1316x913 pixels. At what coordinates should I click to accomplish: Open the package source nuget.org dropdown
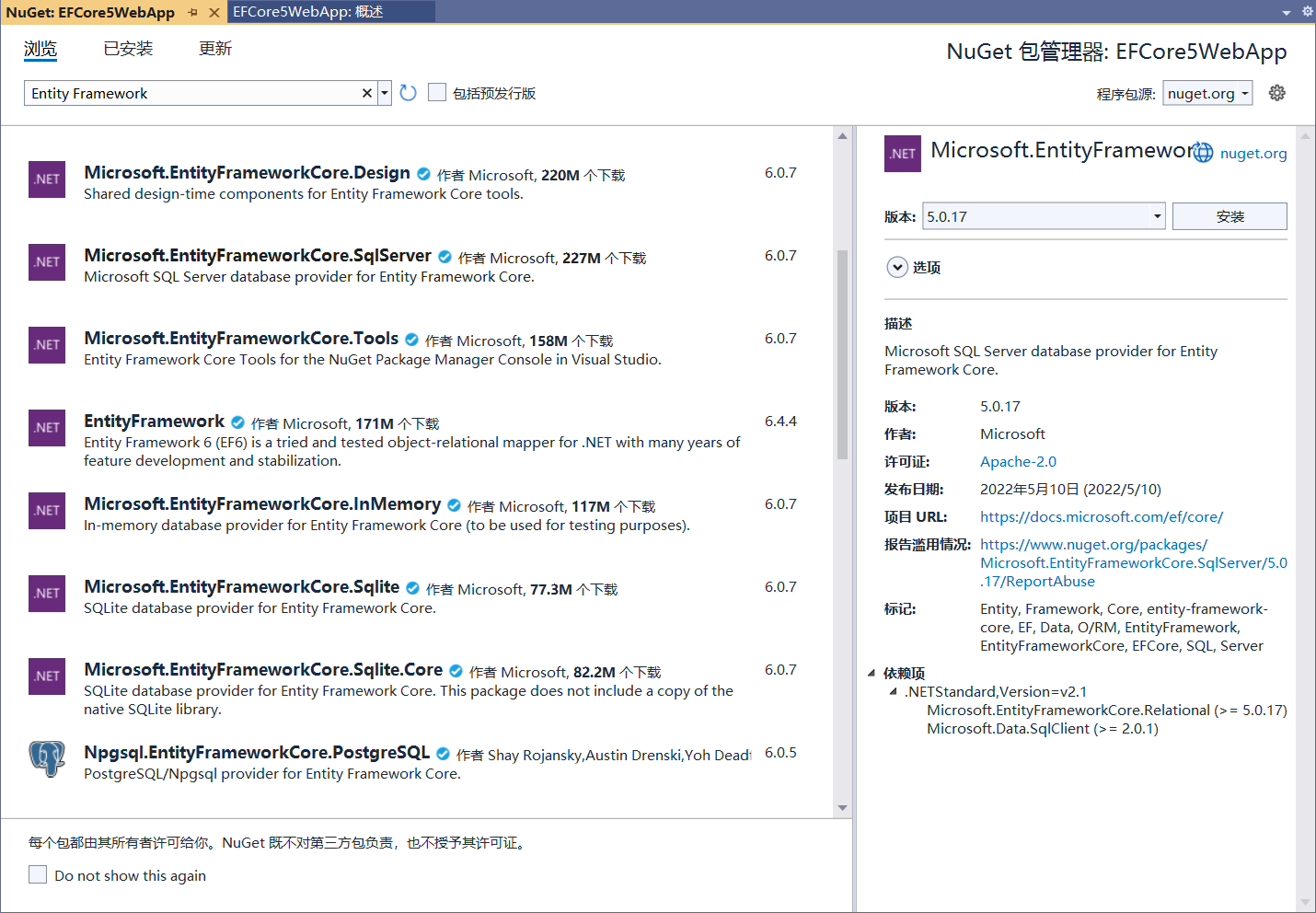coord(1207,93)
